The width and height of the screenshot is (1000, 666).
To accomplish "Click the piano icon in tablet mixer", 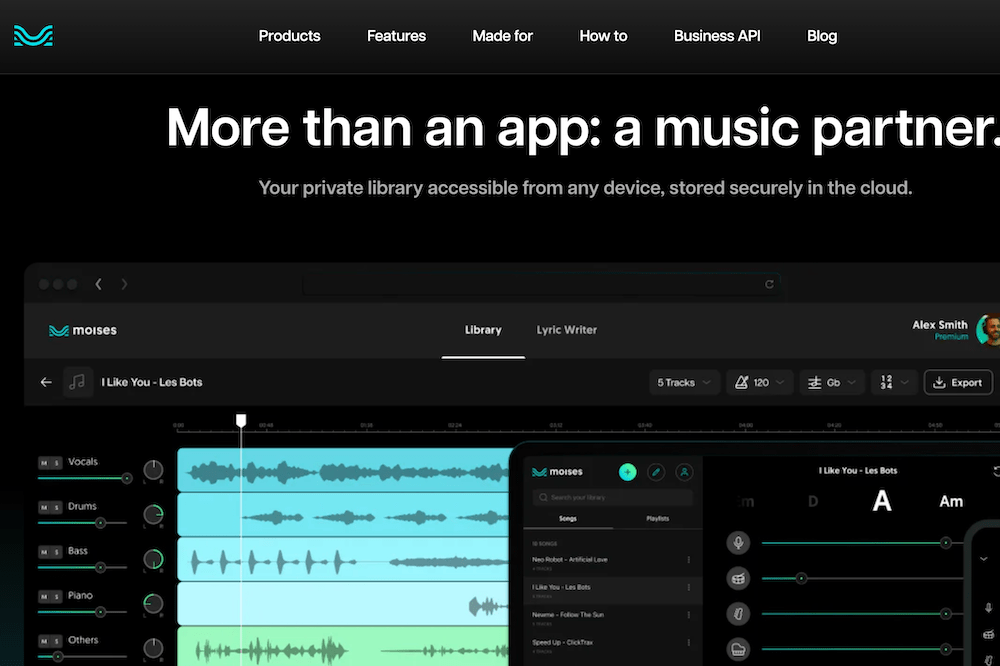I will [x=738, y=649].
